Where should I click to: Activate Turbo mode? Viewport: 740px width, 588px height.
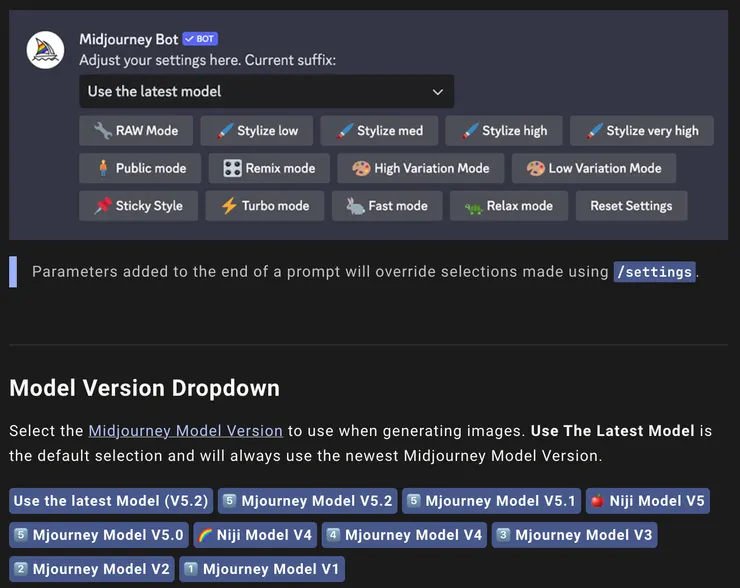[265, 206]
